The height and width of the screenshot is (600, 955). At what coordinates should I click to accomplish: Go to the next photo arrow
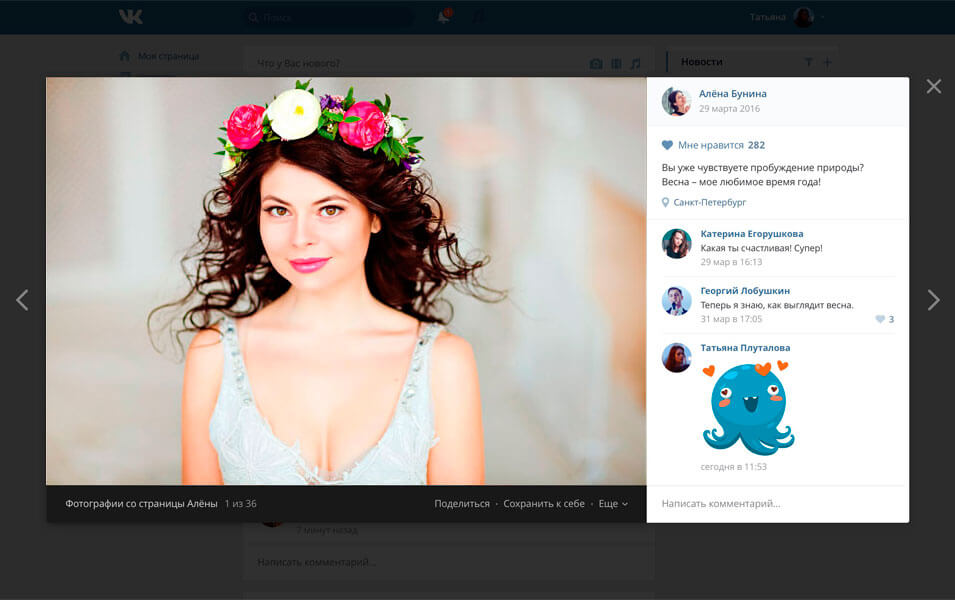coord(933,300)
